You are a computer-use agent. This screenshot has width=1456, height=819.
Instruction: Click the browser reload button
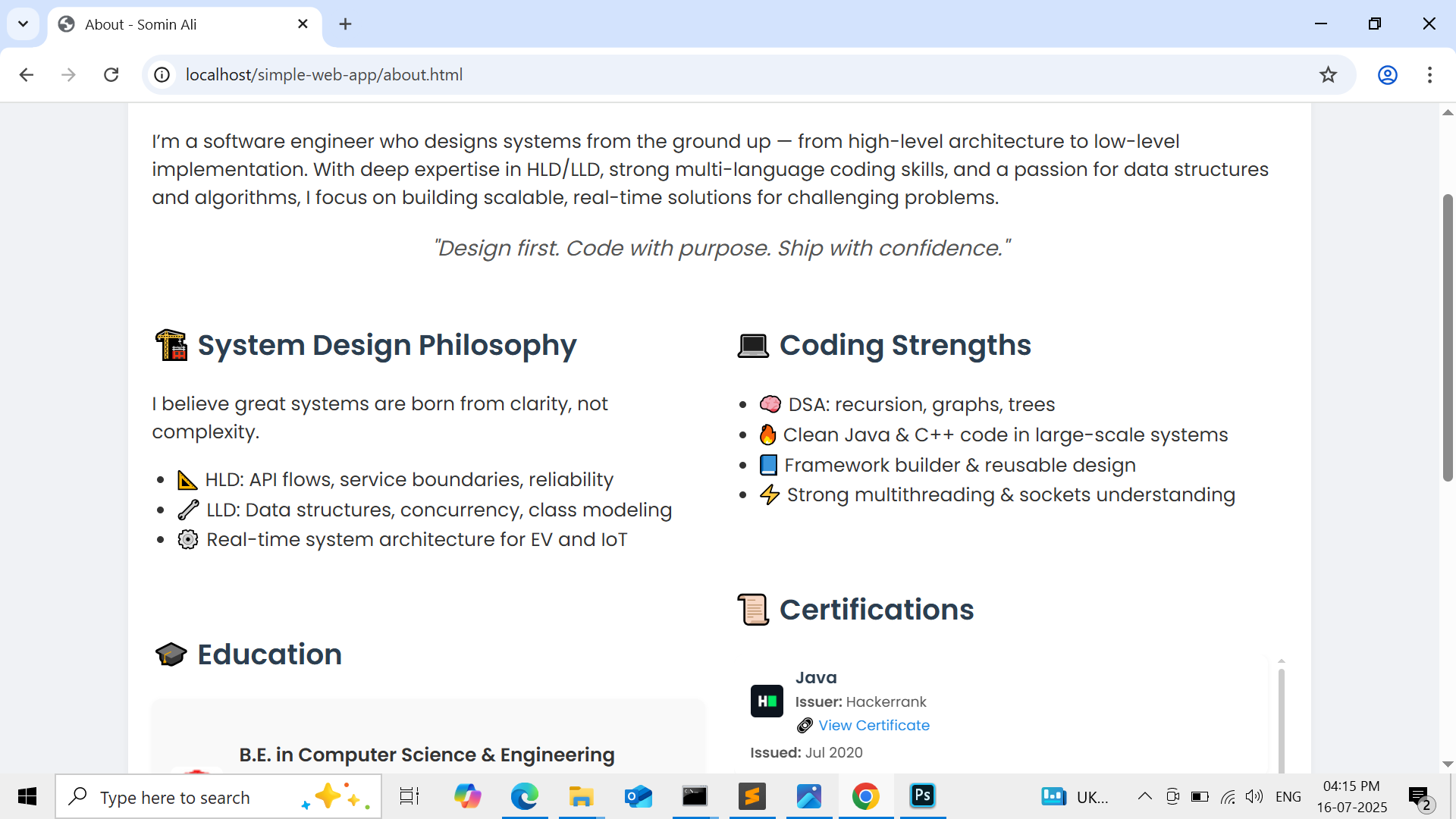(x=111, y=74)
